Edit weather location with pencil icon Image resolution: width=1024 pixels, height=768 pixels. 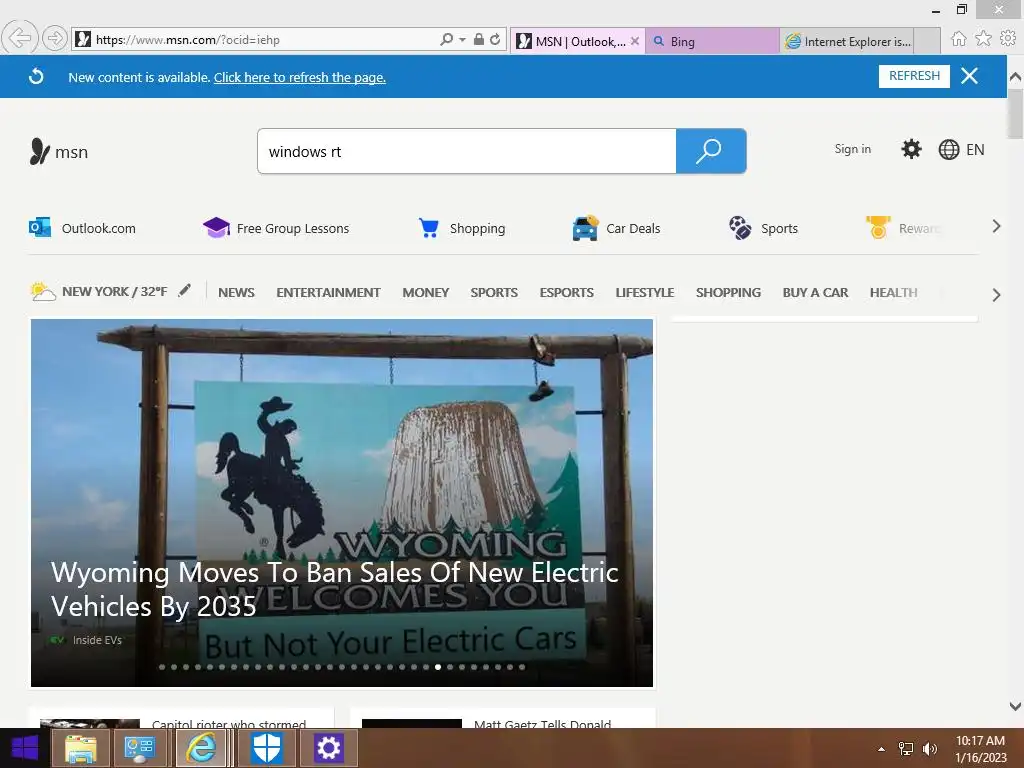click(x=185, y=290)
